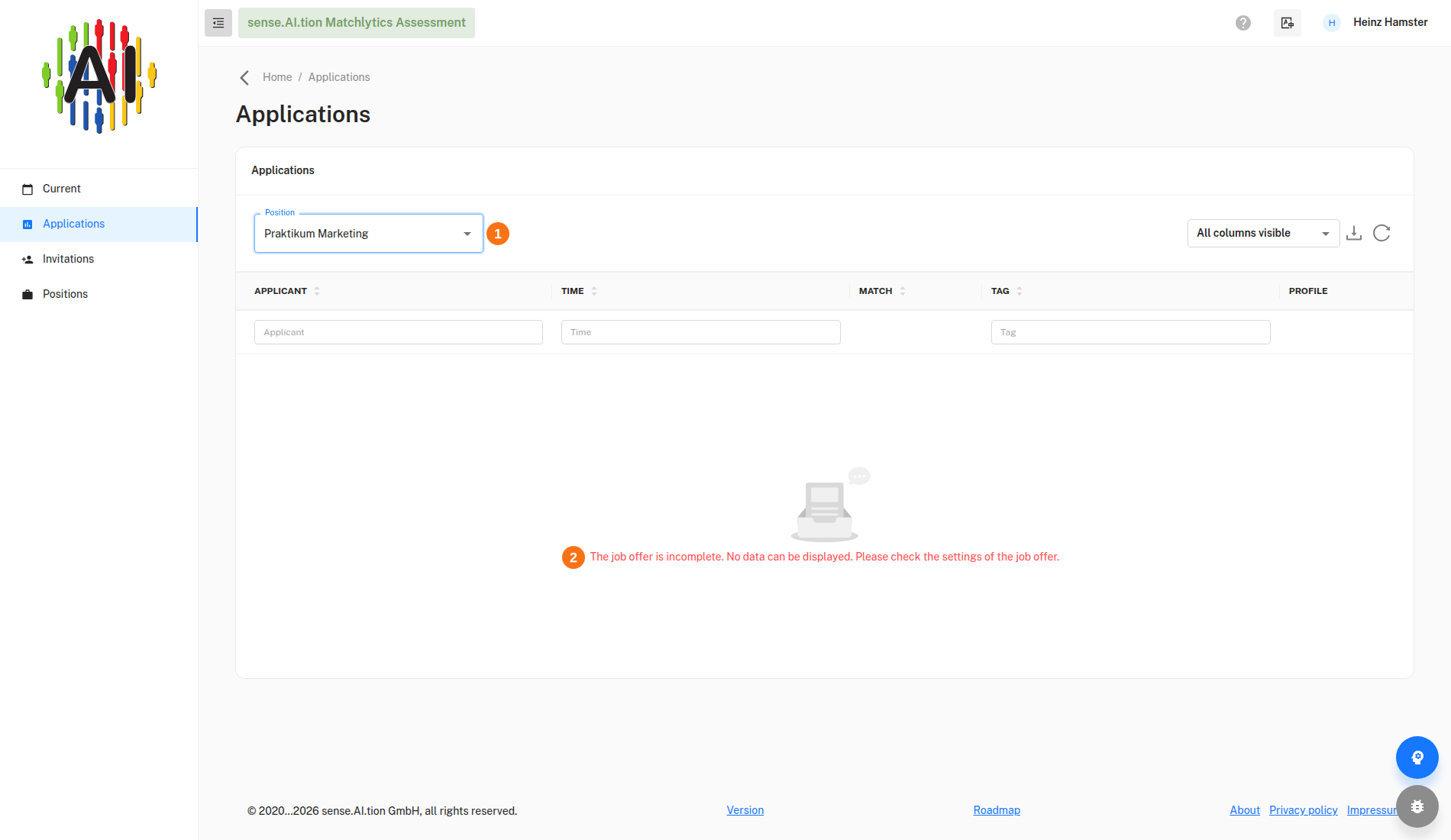This screenshot has width=1451, height=840.
Task: Open Positions in the sidebar
Action: pyautogui.click(x=99, y=294)
